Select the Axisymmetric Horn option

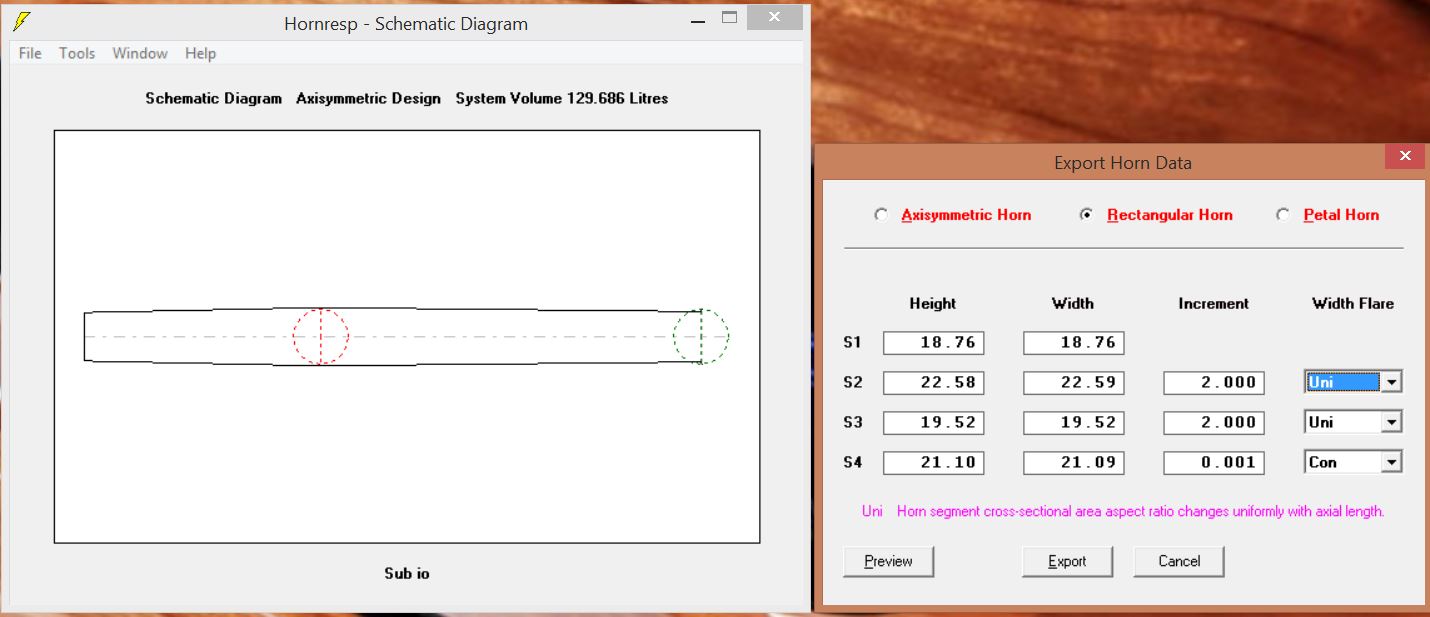(953, 214)
